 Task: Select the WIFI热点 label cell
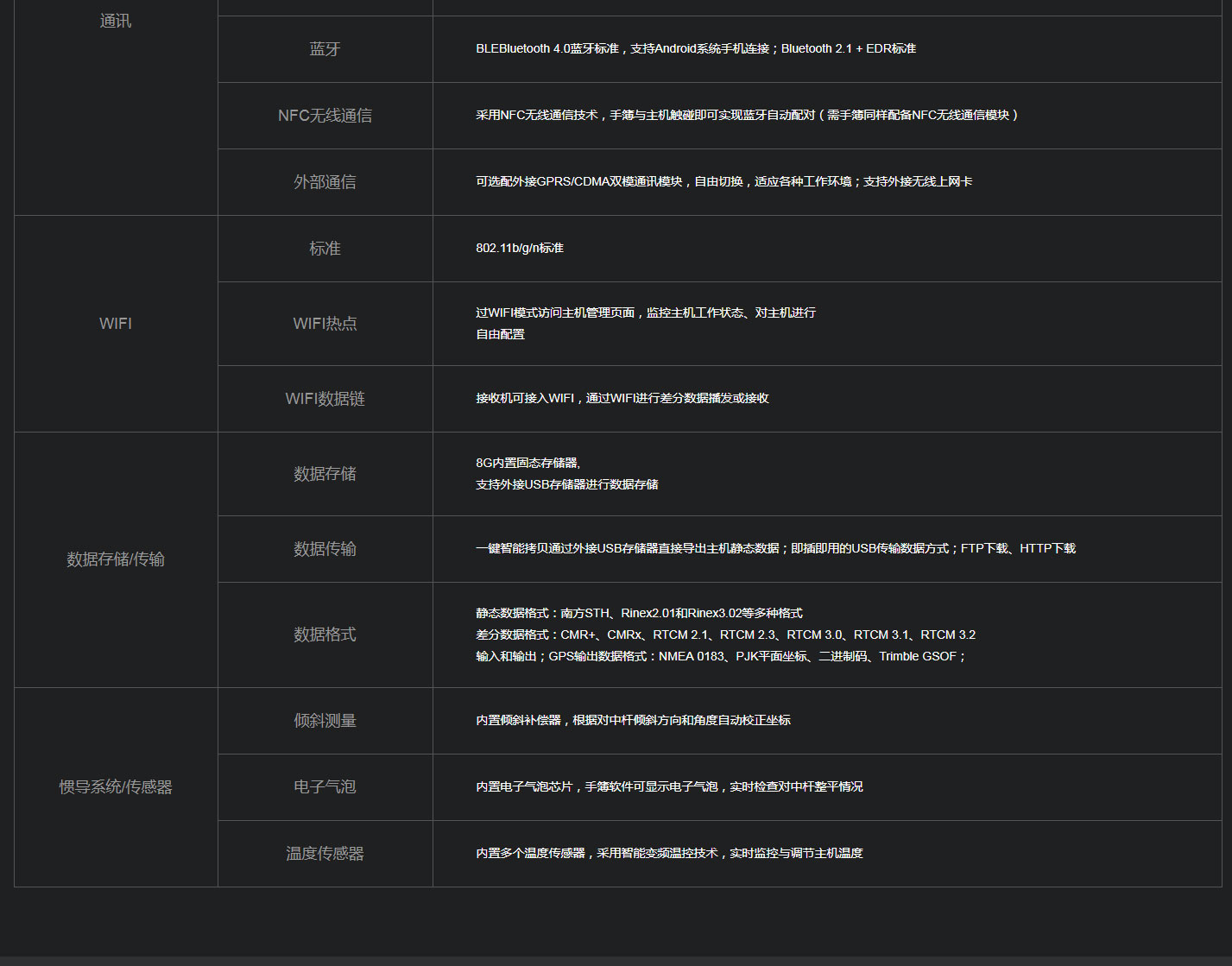(x=325, y=324)
